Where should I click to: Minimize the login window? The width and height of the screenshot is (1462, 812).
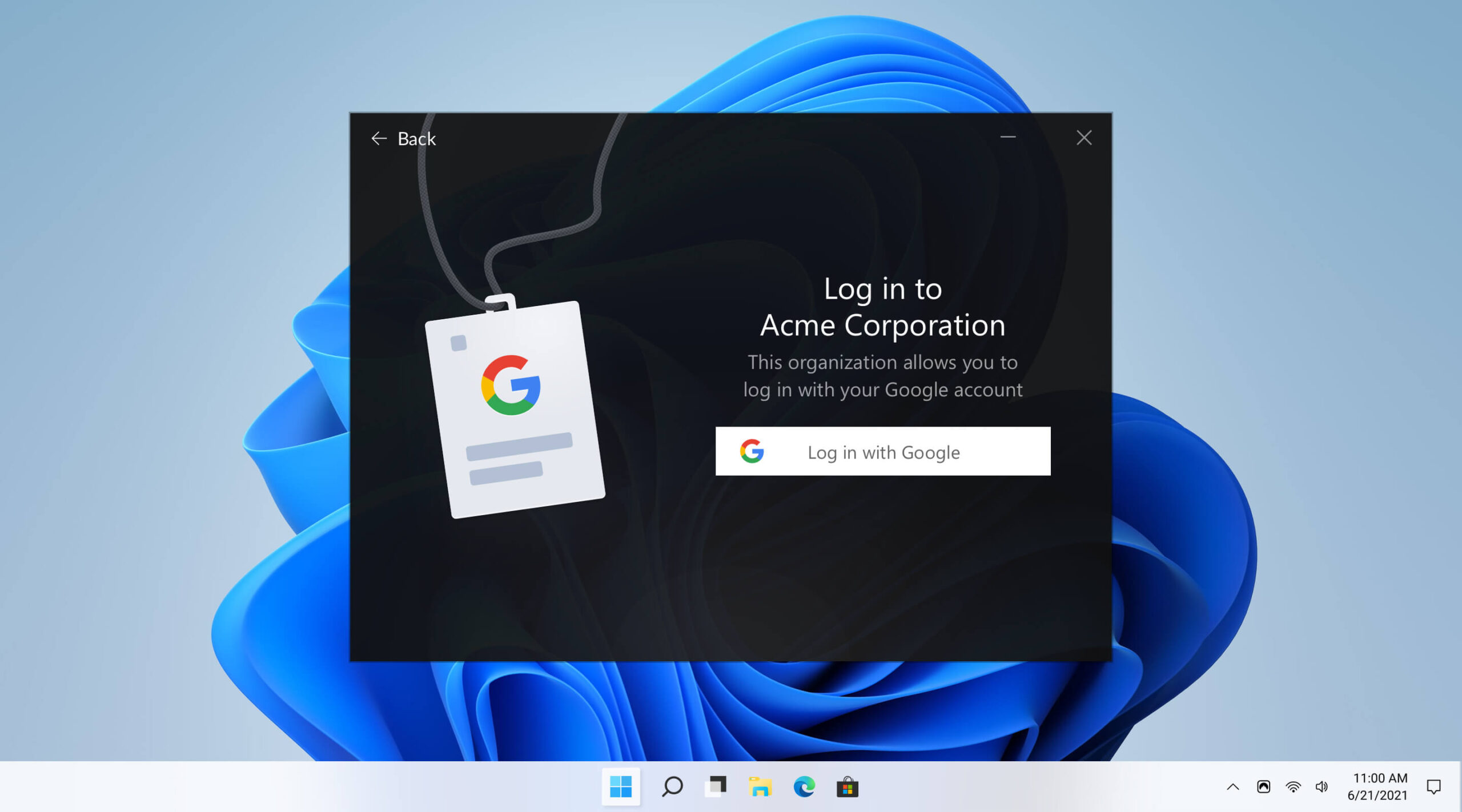[x=1007, y=137]
